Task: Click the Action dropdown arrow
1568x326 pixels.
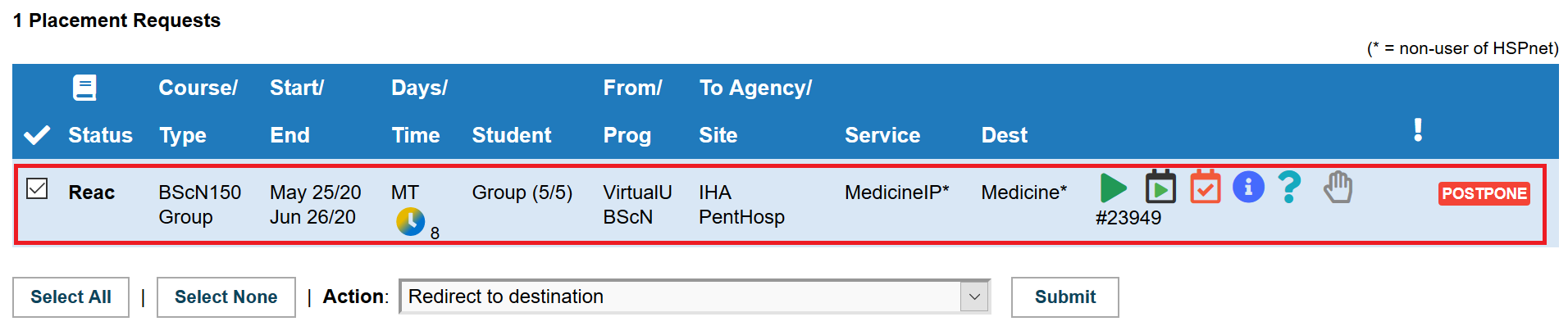Action: point(974,297)
